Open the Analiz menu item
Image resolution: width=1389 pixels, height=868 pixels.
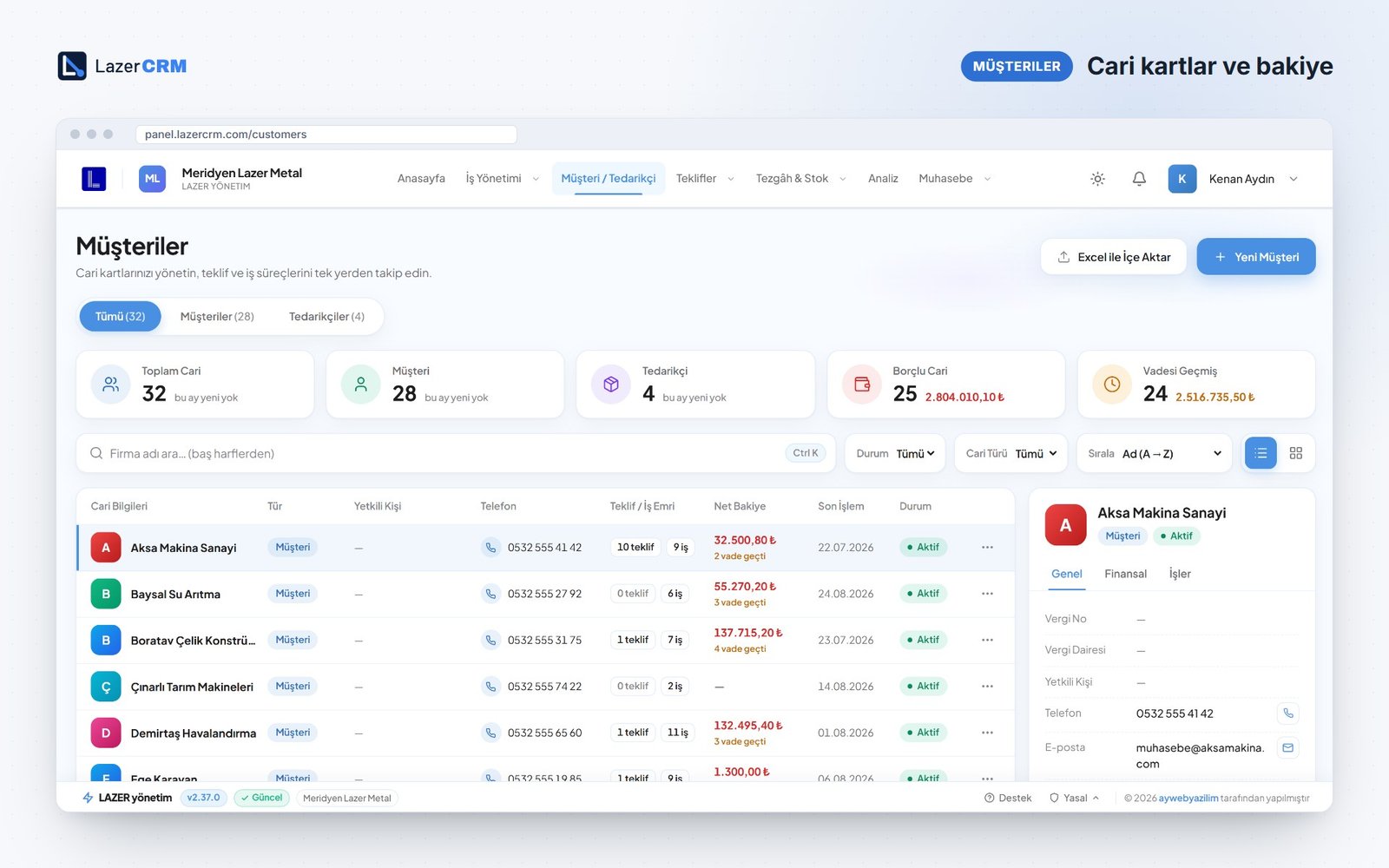883,179
